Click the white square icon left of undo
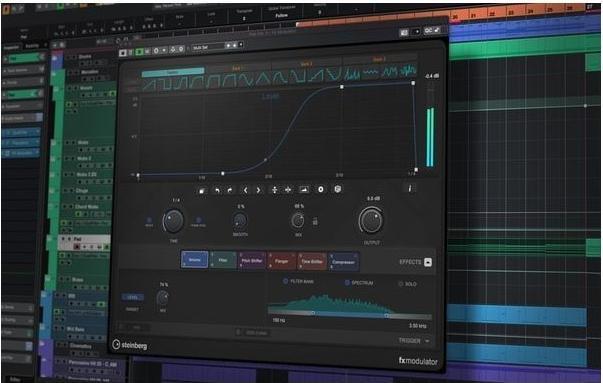The width and height of the screenshot is (603, 383). pos(202,191)
